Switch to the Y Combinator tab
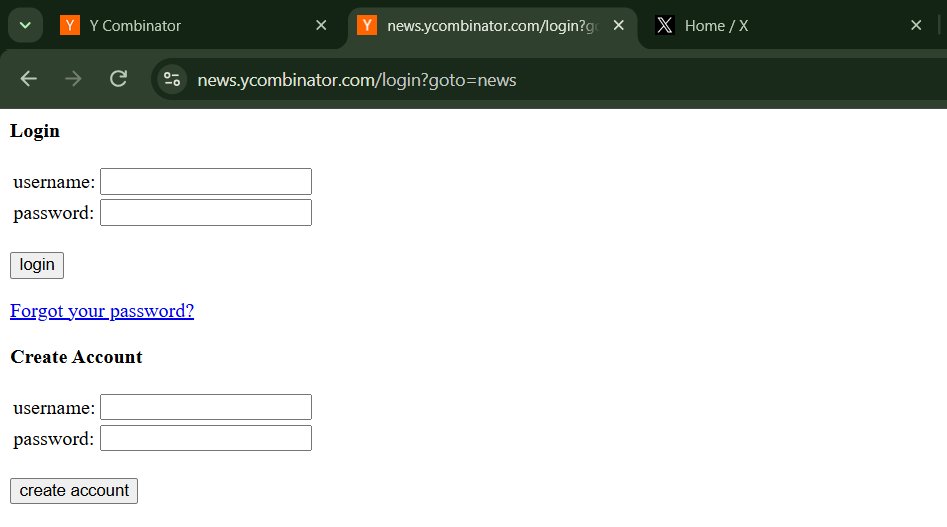Viewport: 947px width, 527px height. pyautogui.click(x=193, y=25)
